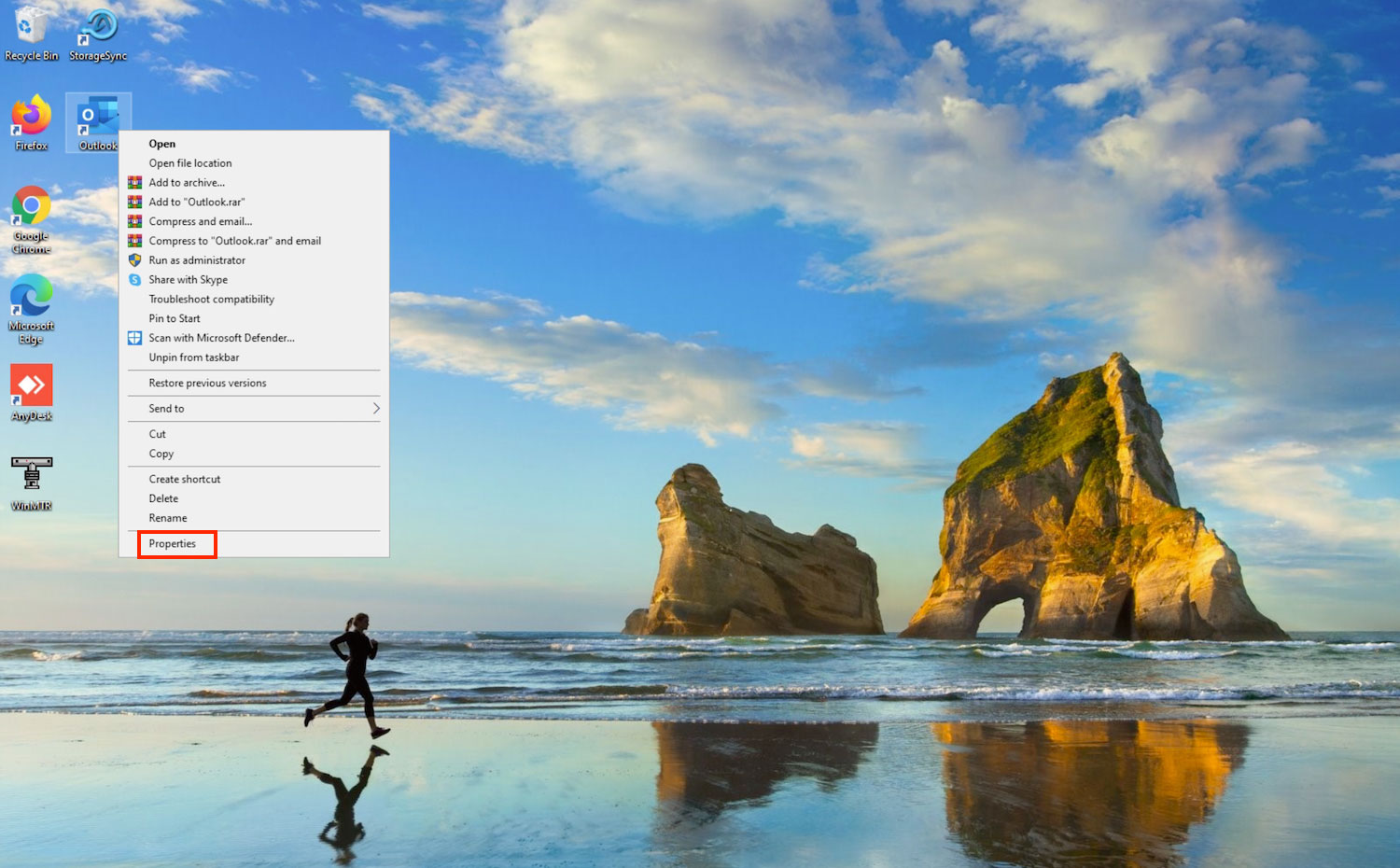Image resolution: width=1400 pixels, height=868 pixels.
Task: Select Restore previous versions
Action: 207,384
